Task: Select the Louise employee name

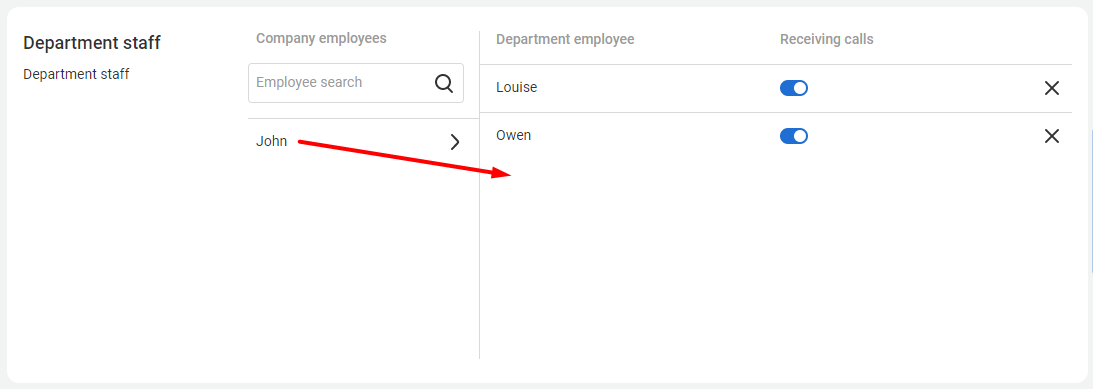Action: [x=517, y=88]
